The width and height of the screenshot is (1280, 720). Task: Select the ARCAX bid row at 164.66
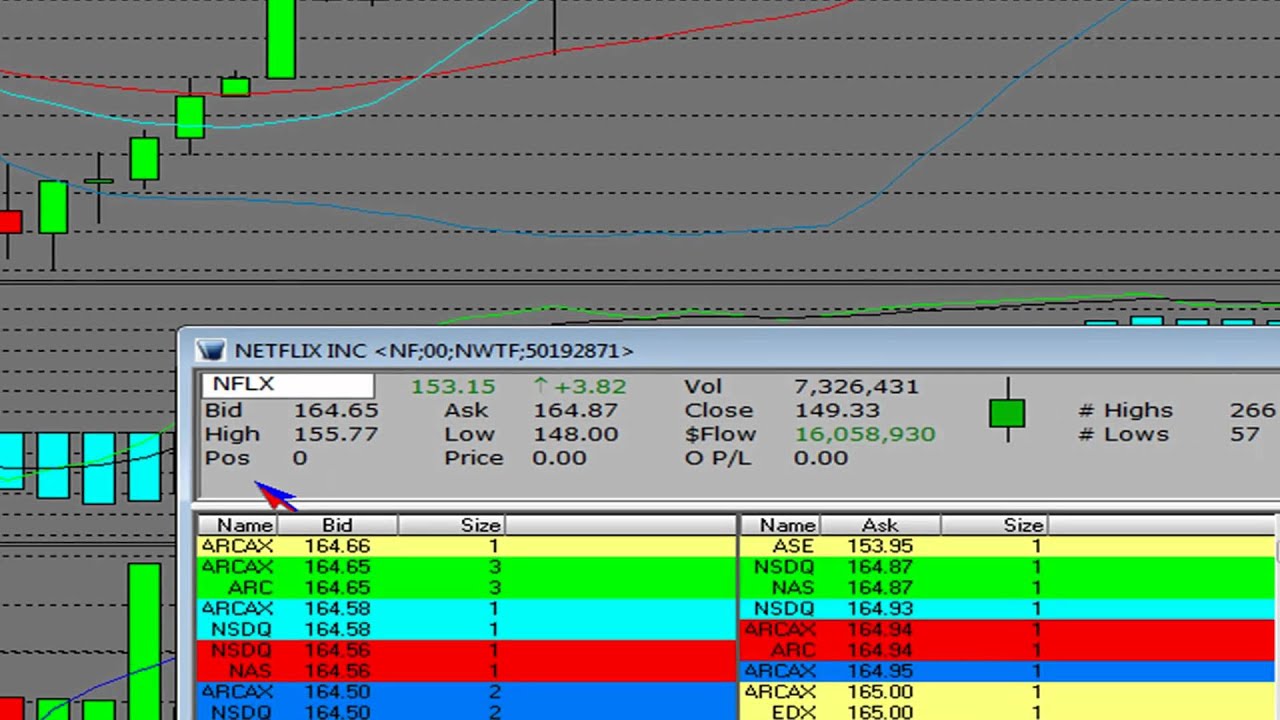click(x=466, y=546)
